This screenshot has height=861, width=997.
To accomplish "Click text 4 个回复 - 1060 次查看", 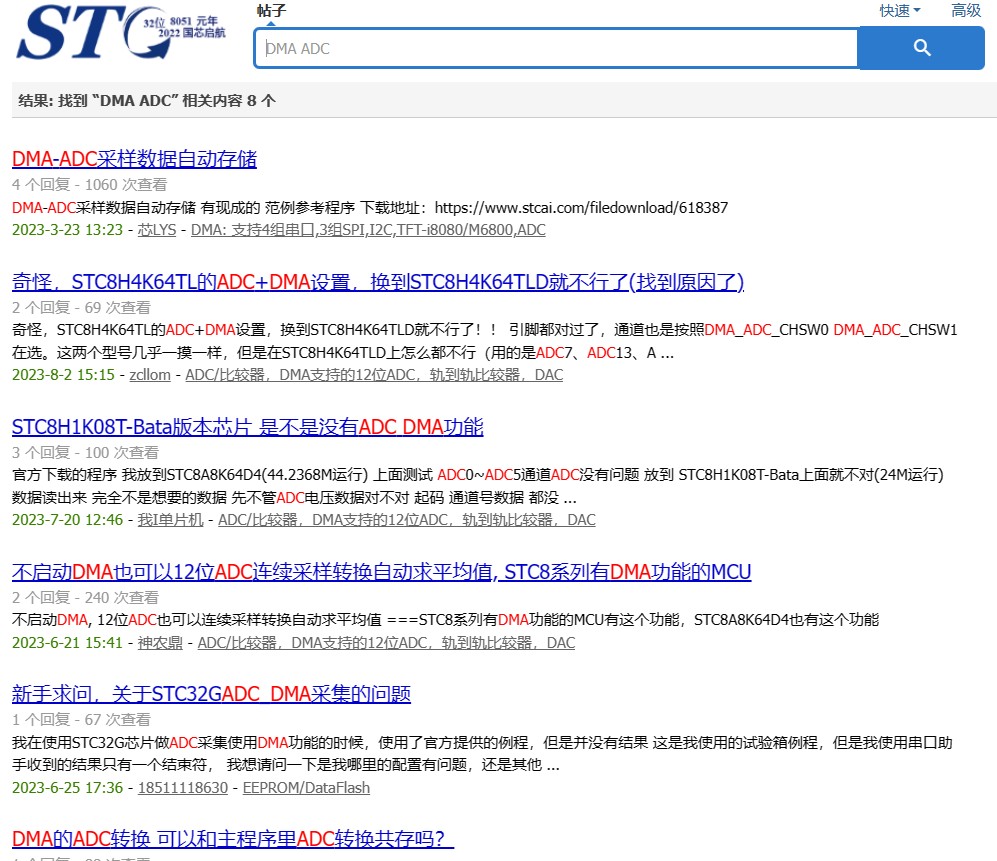I will [90, 185].
